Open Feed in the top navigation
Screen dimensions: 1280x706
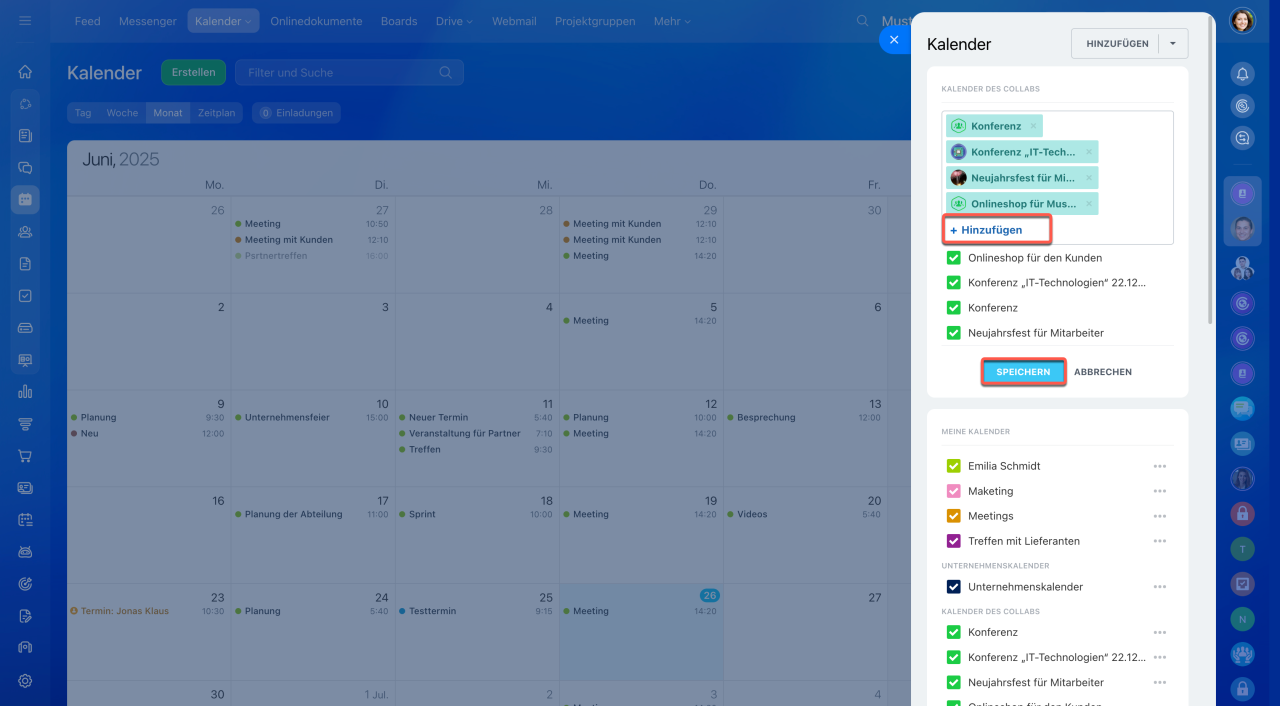87,21
